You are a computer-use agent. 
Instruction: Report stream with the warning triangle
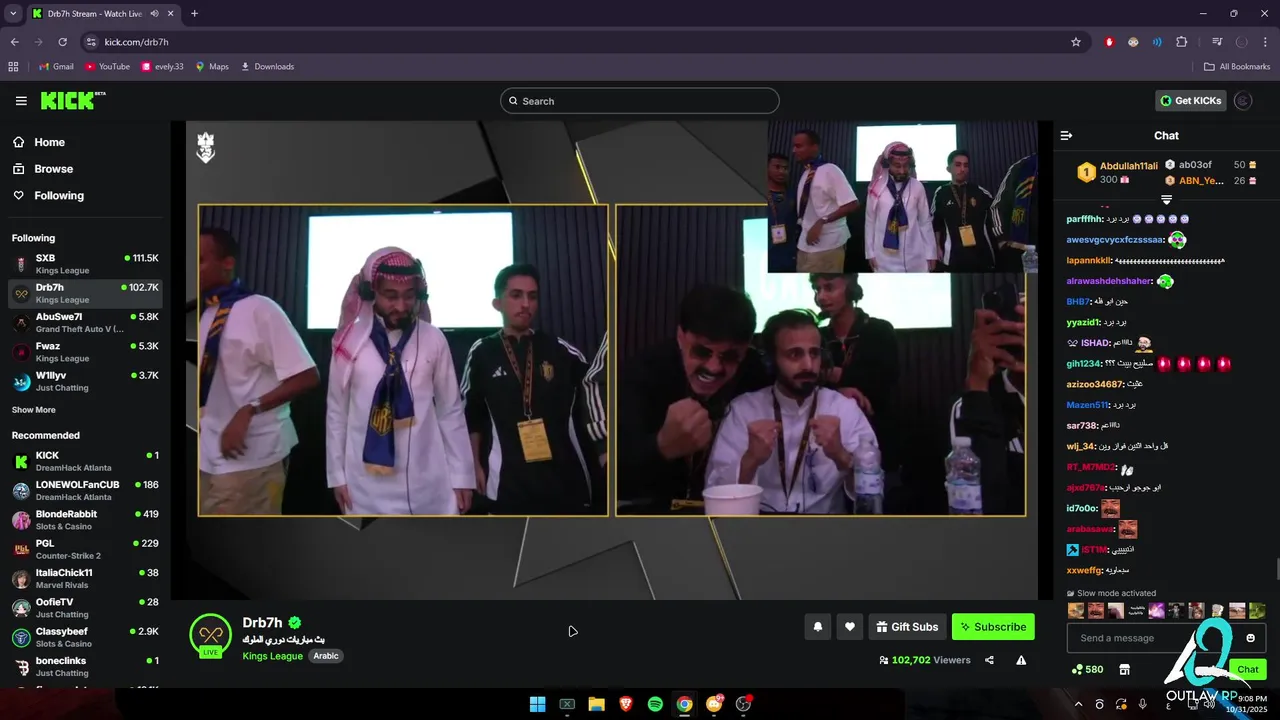pos(1021,660)
